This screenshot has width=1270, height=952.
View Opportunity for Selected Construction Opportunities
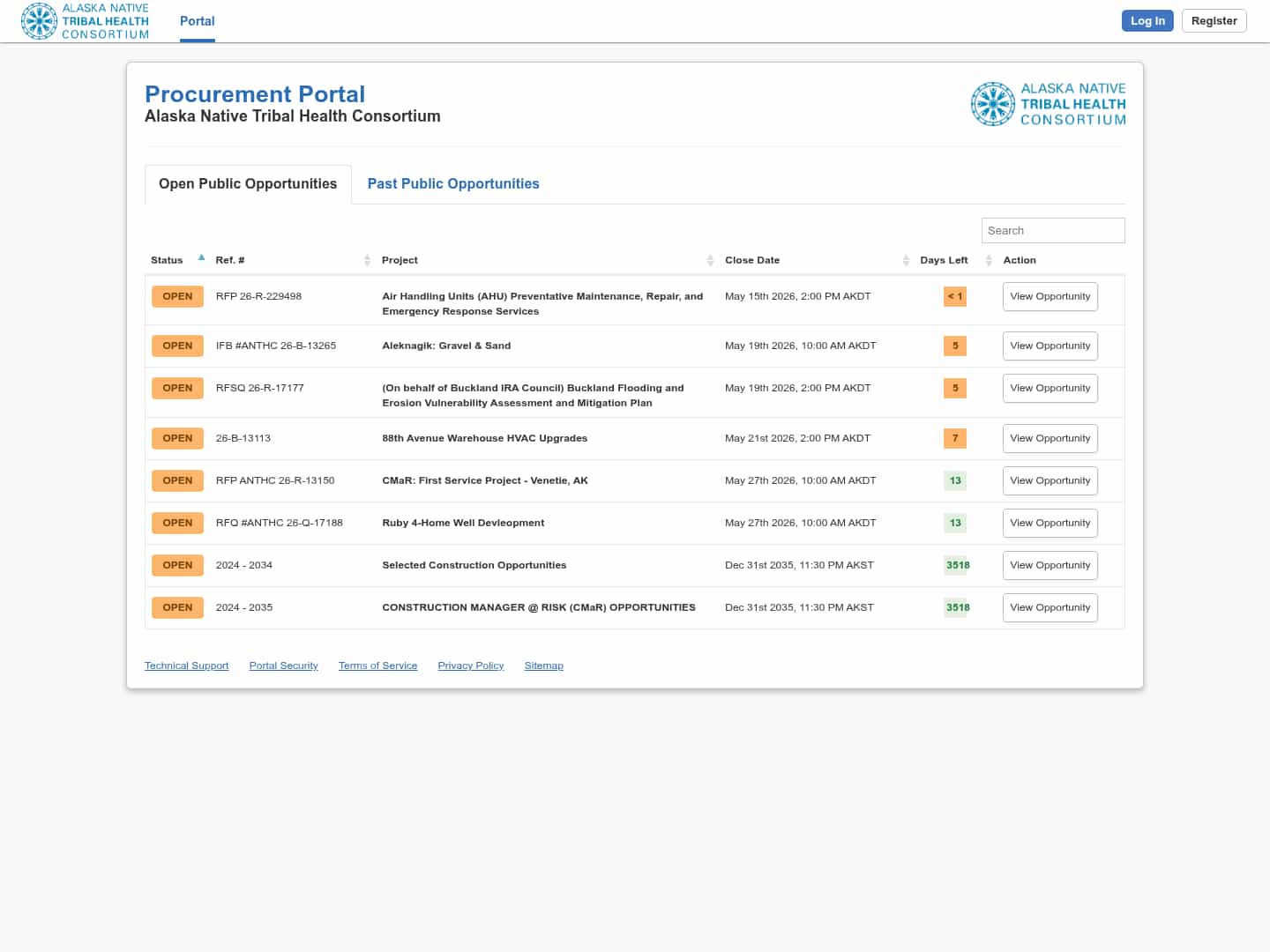tap(1050, 566)
